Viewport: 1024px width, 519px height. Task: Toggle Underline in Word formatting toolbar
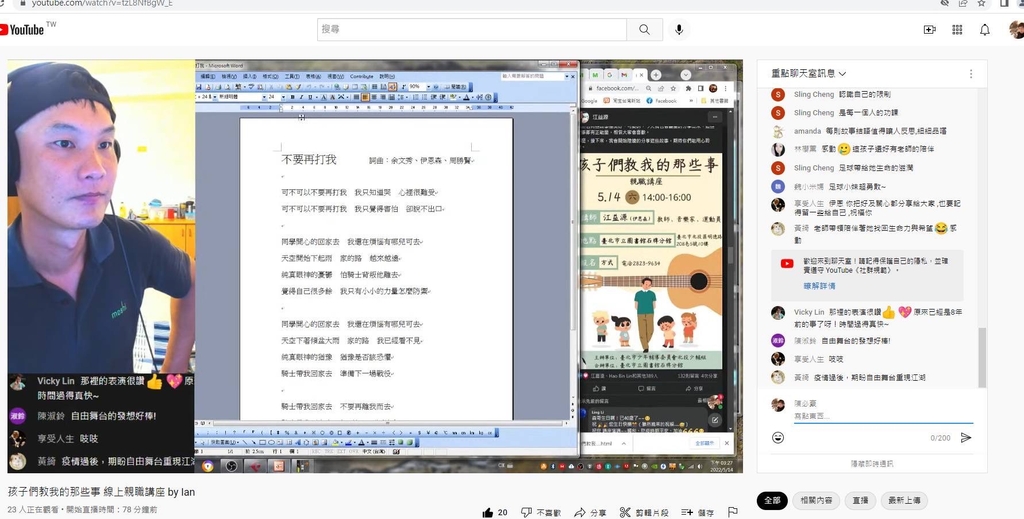(x=308, y=97)
